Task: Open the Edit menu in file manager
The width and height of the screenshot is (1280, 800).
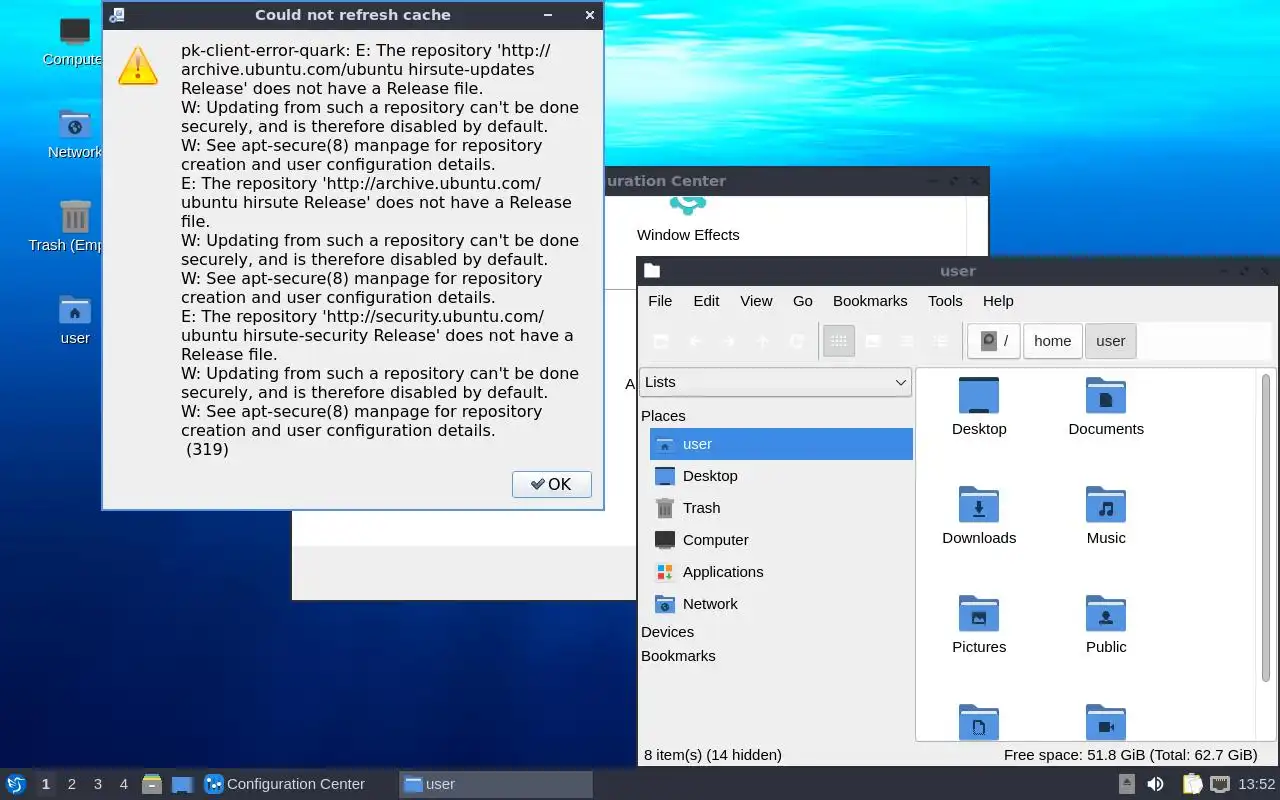Action: (706, 301)
